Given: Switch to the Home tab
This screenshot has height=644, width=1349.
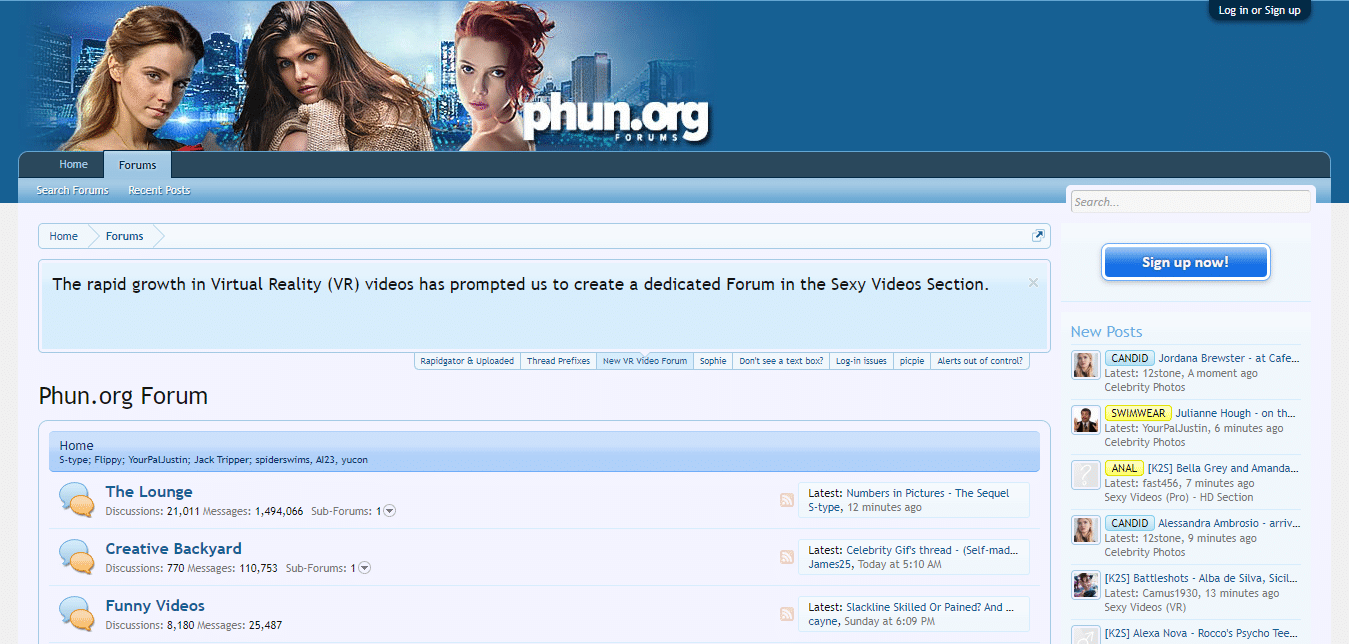Looking at the screenshot, I should pos(73,165).
